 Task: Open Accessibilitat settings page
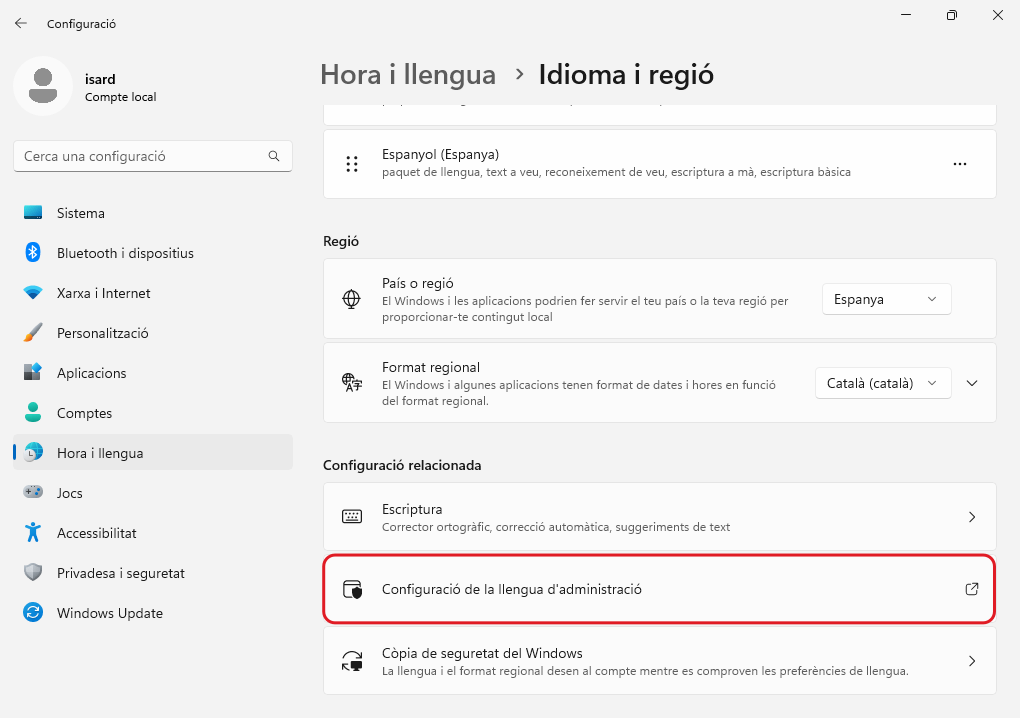click(x=96, y=533)
